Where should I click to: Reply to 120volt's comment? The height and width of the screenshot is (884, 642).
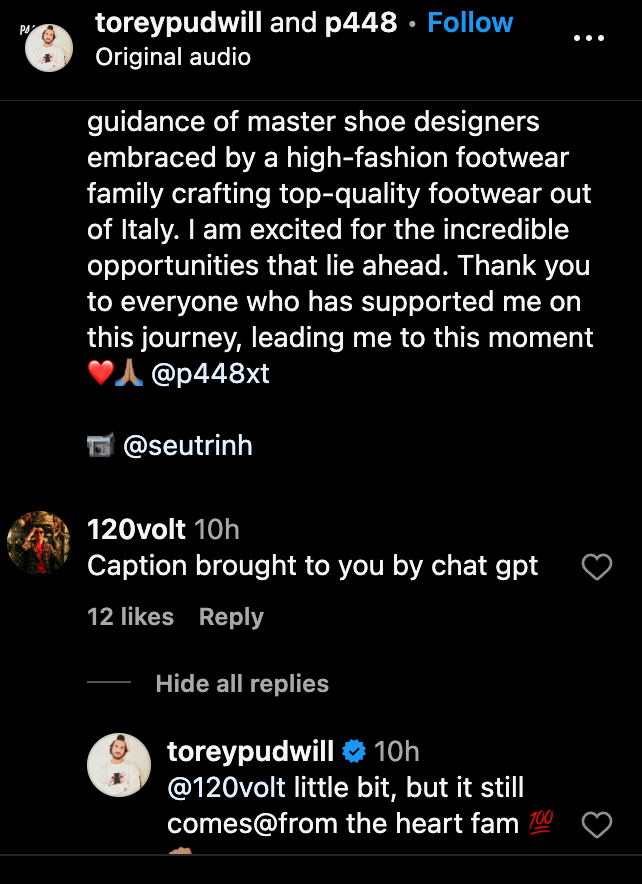[230, 617]
